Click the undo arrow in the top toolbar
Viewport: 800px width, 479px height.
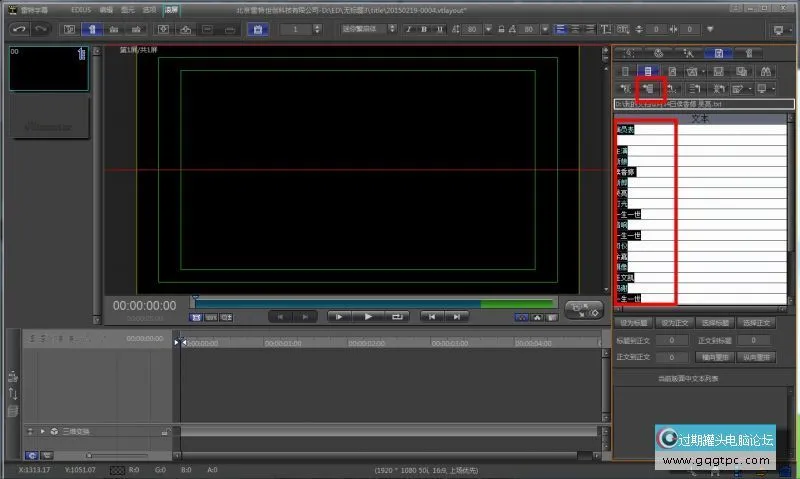(18, 30)
